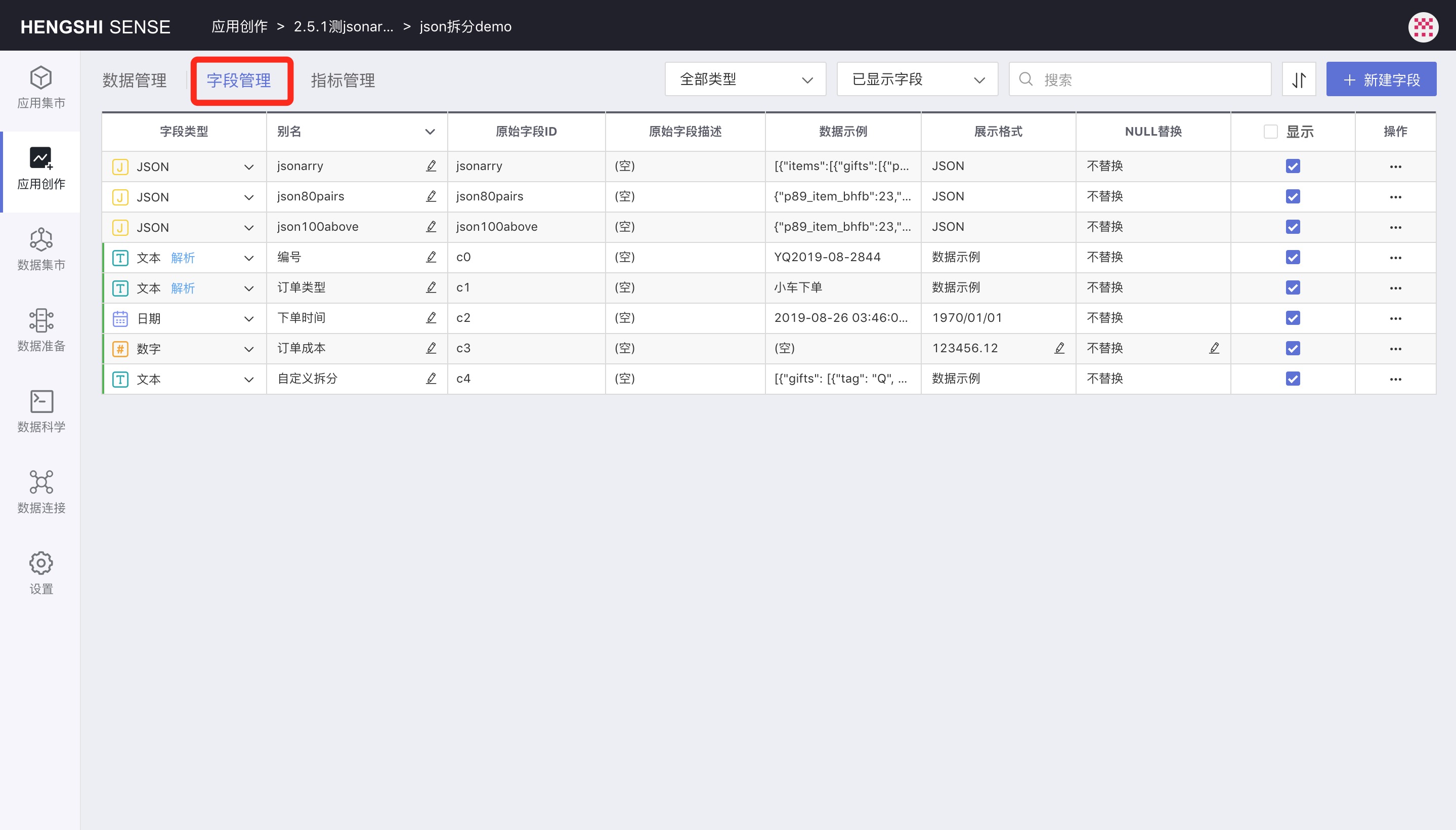Uncheck display checkbox for 订单类型

click(1293, 287)
